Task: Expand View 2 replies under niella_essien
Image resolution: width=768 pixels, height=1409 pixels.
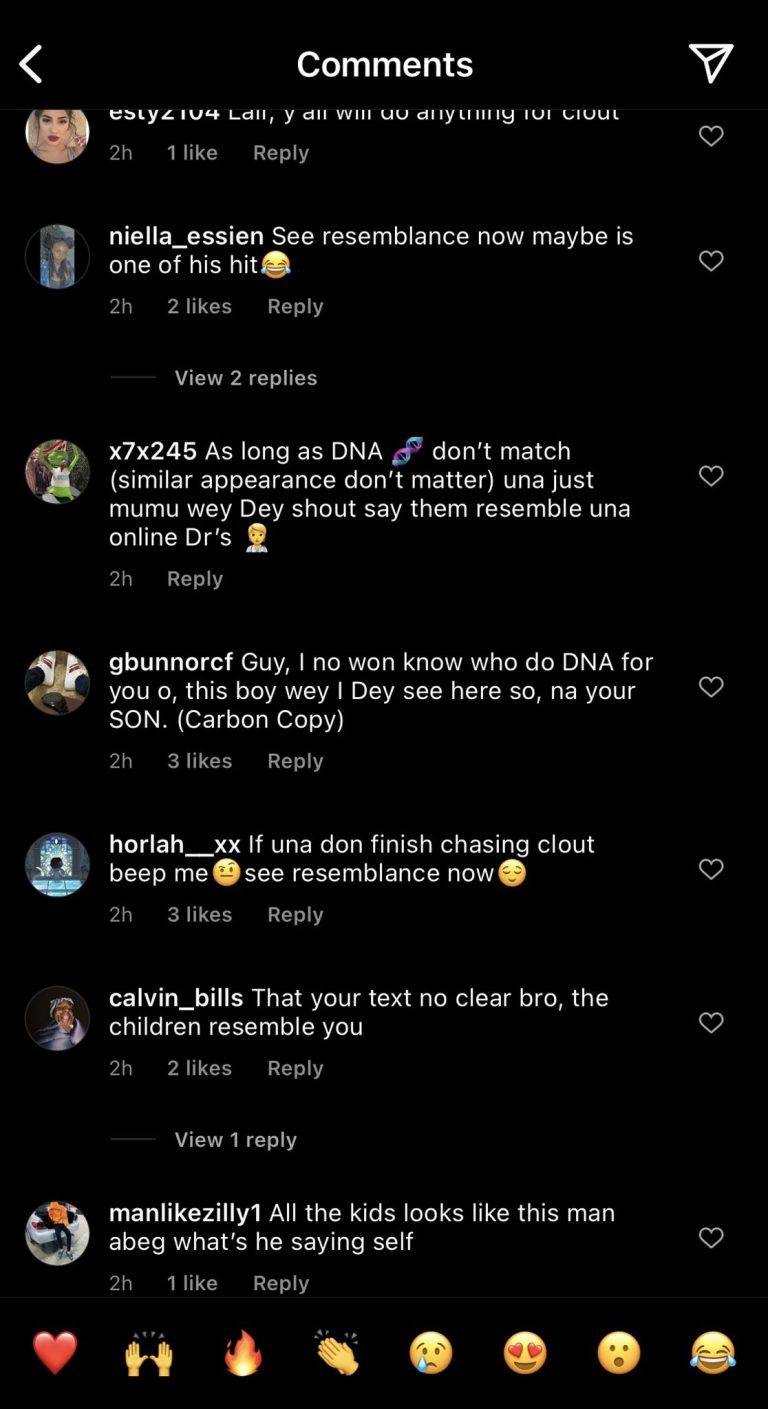Action: (245, 378)
